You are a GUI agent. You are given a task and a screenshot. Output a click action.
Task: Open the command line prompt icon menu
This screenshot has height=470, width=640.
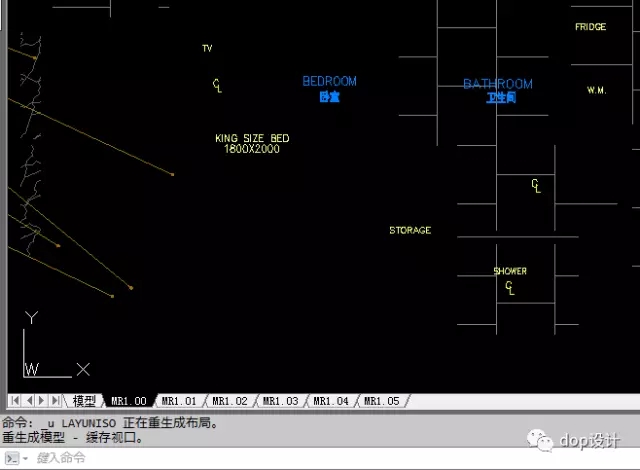pyautogui.click(x=16, y=458)
